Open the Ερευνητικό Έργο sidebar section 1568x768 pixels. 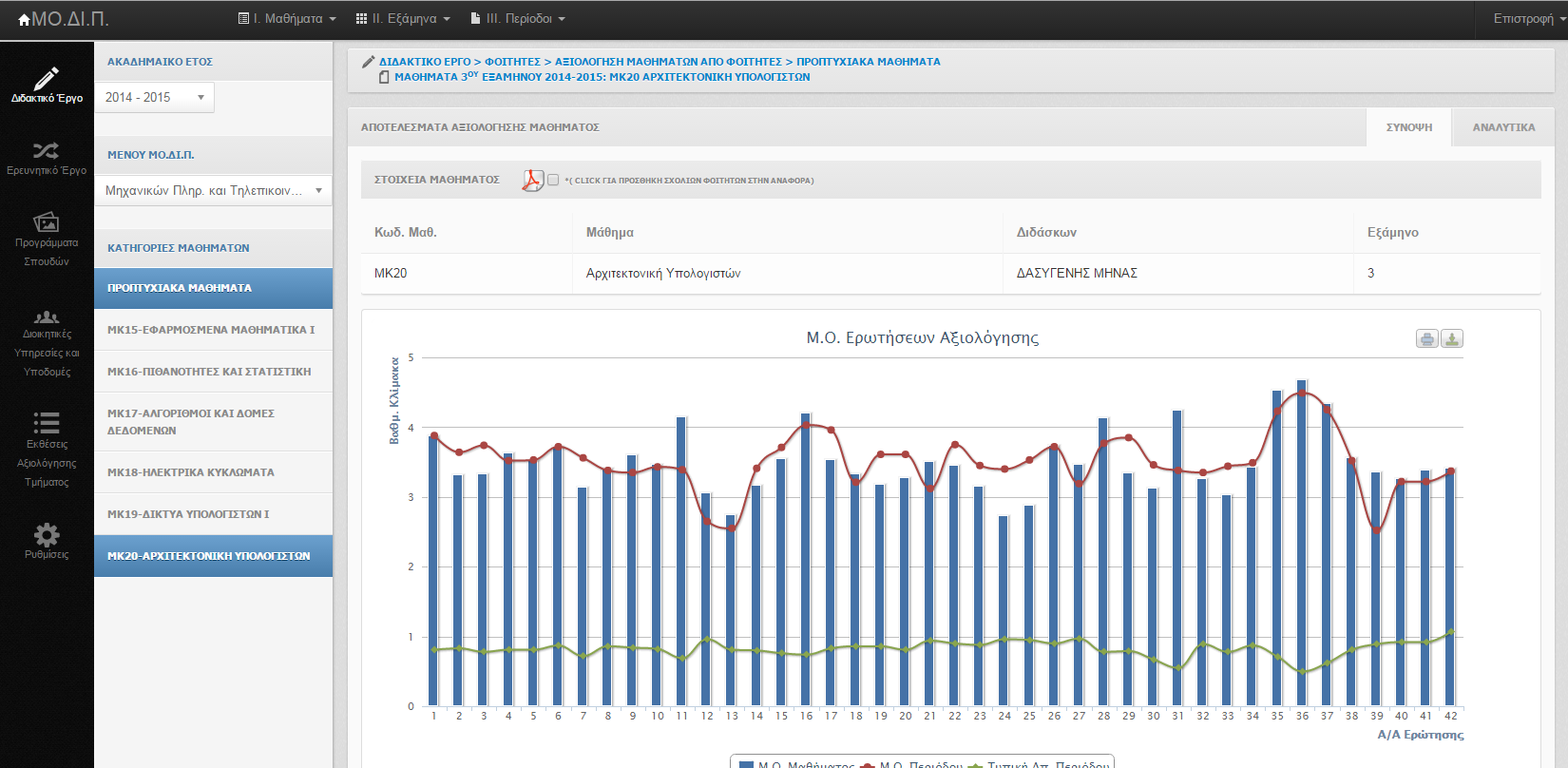(47, 159)
